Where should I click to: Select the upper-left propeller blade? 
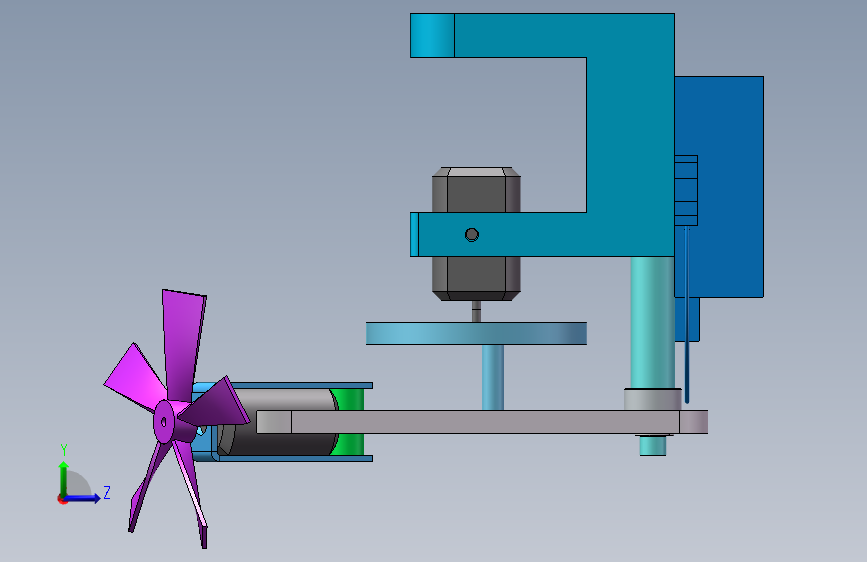[x=135, y=376]
